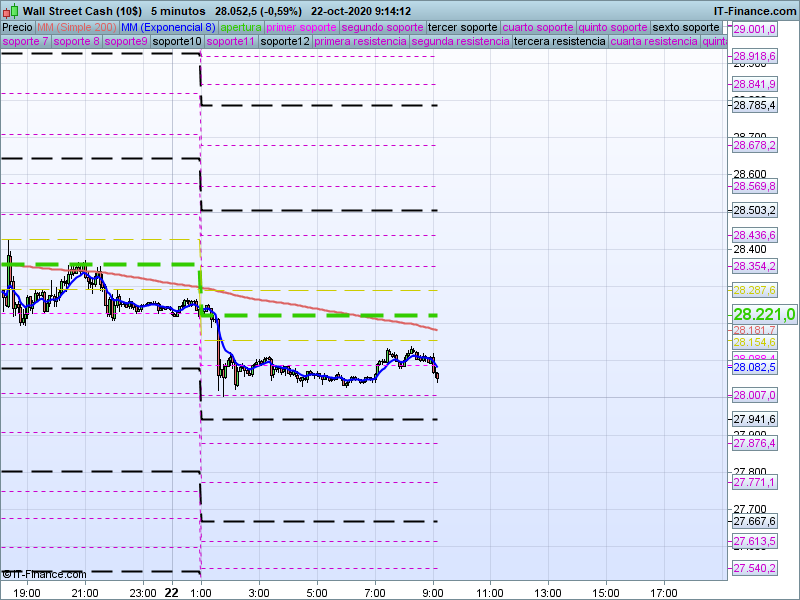Select the primera resistencia label
Screen dimensions: 800x600
coord(360,41)
